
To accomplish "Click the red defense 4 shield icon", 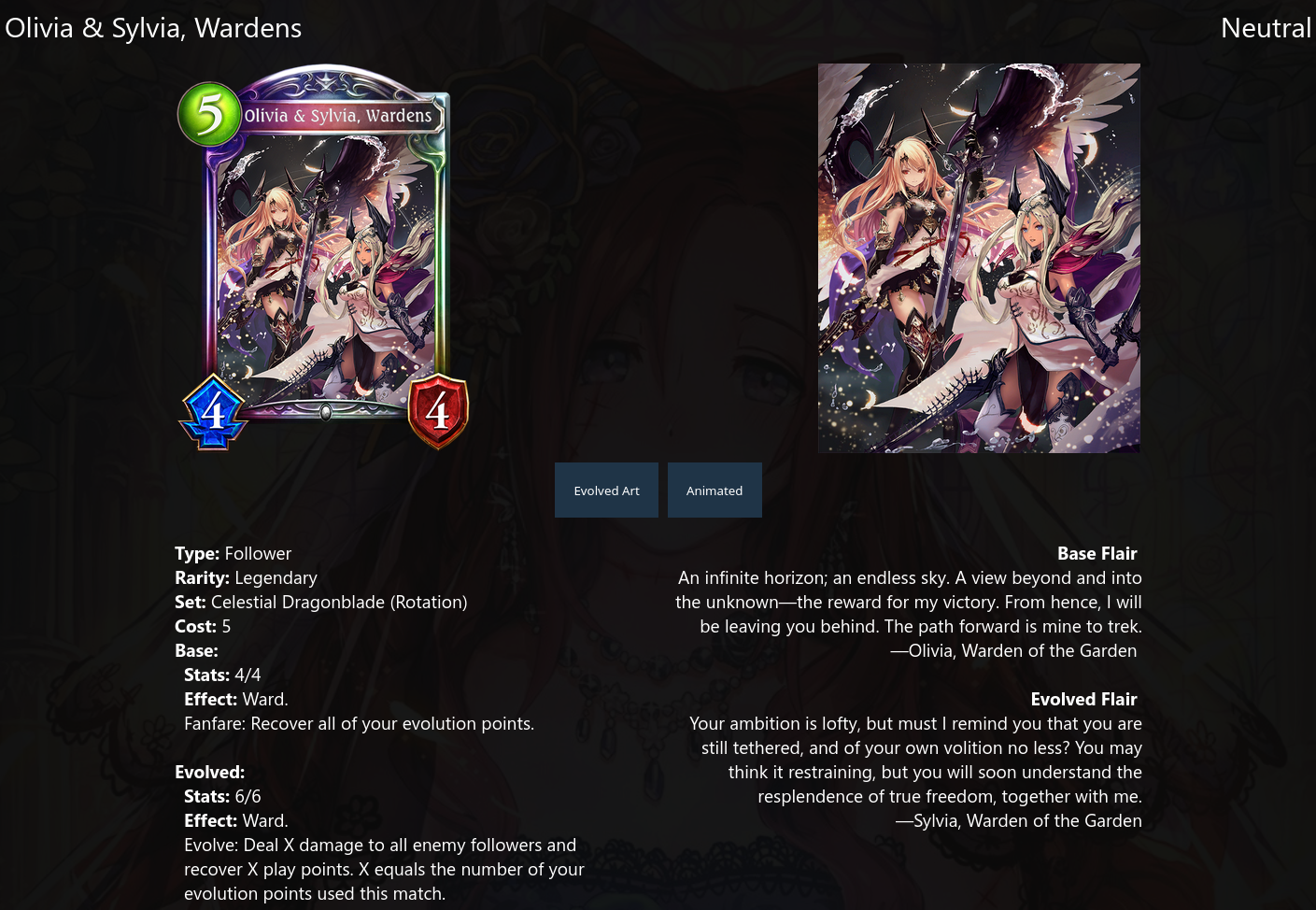I will click(438, 410).
